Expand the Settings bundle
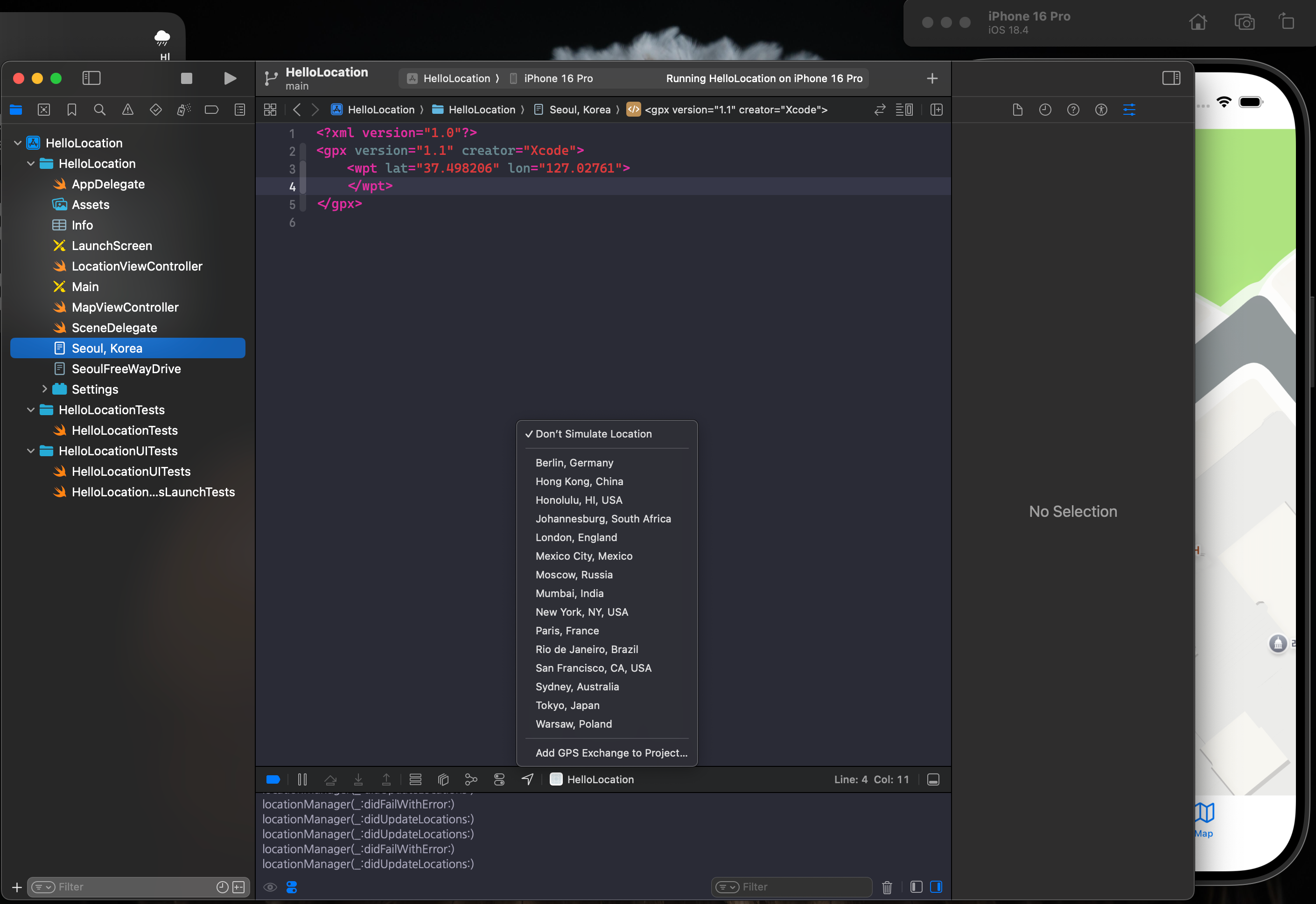Screen dimensions: 1316x904 coord(44,389)
